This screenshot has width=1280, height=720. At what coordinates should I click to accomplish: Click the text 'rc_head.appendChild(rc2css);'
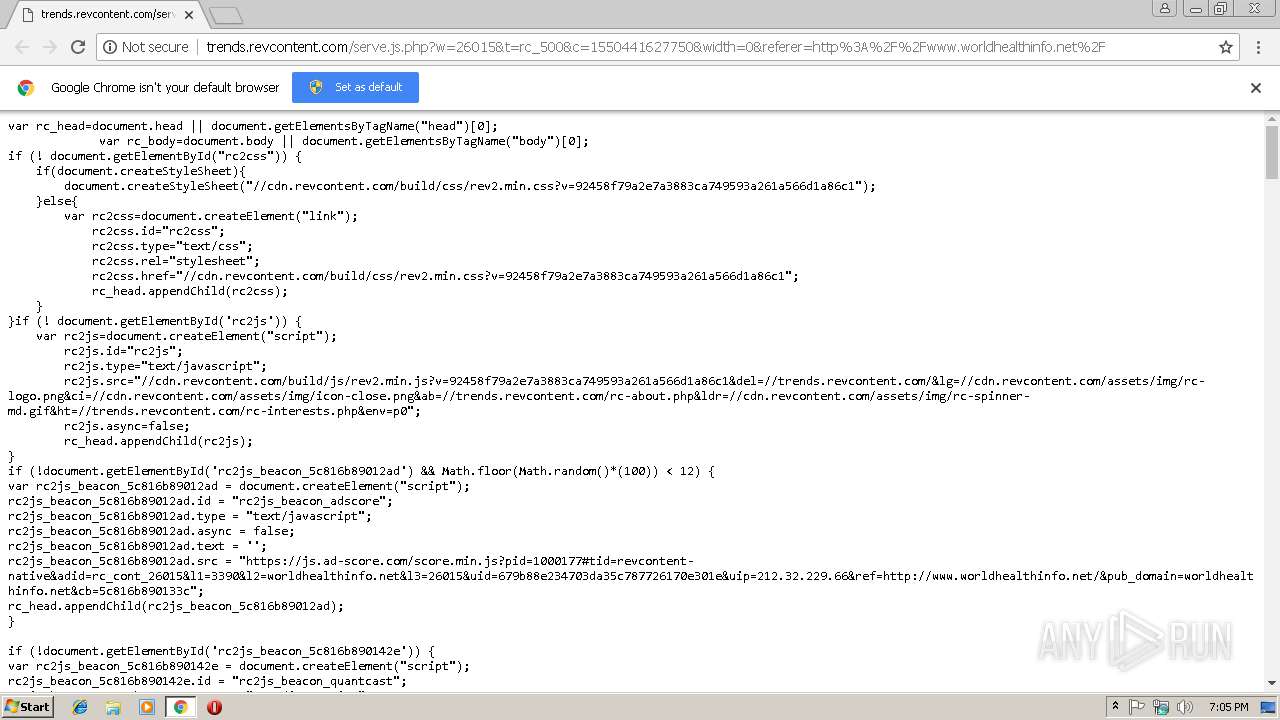click(190, 291)
